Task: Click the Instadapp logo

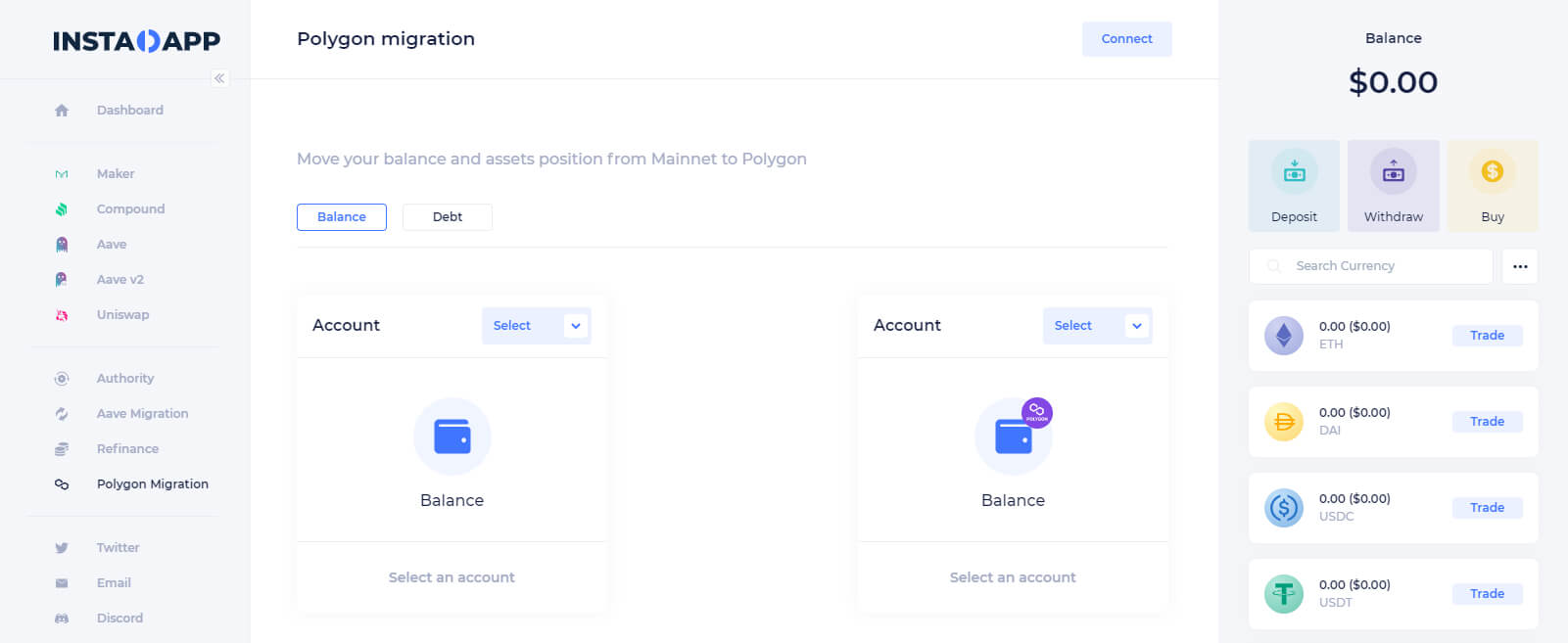Action: (x=136, y=41)
